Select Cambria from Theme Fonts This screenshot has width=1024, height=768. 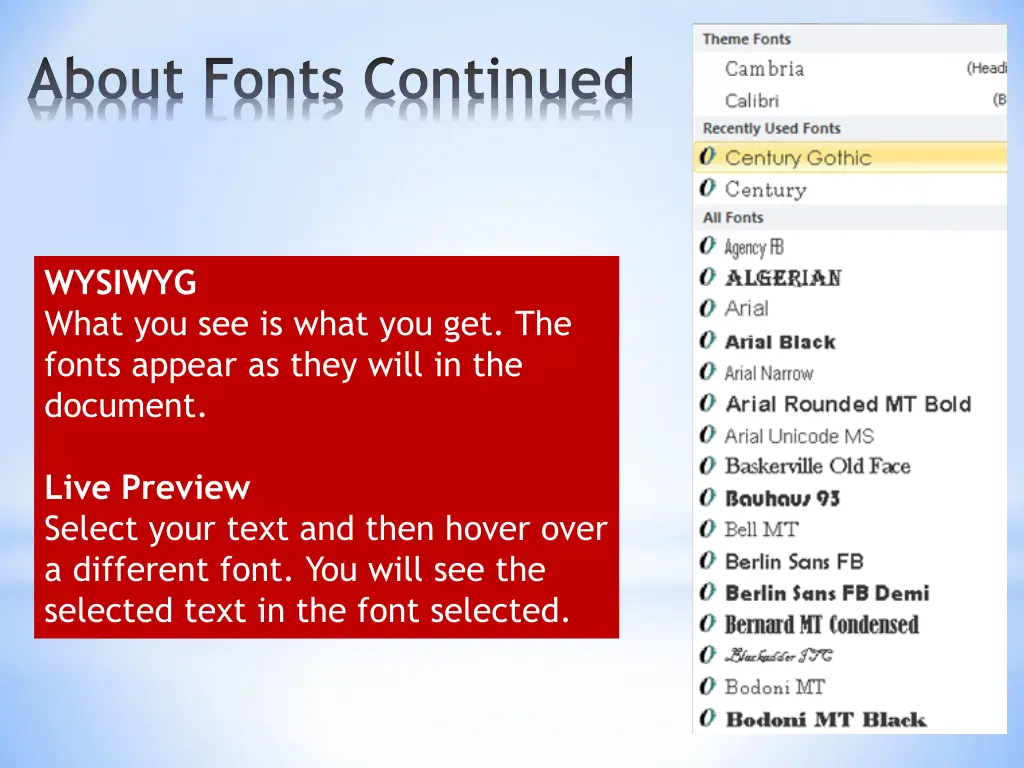[850, 69]
